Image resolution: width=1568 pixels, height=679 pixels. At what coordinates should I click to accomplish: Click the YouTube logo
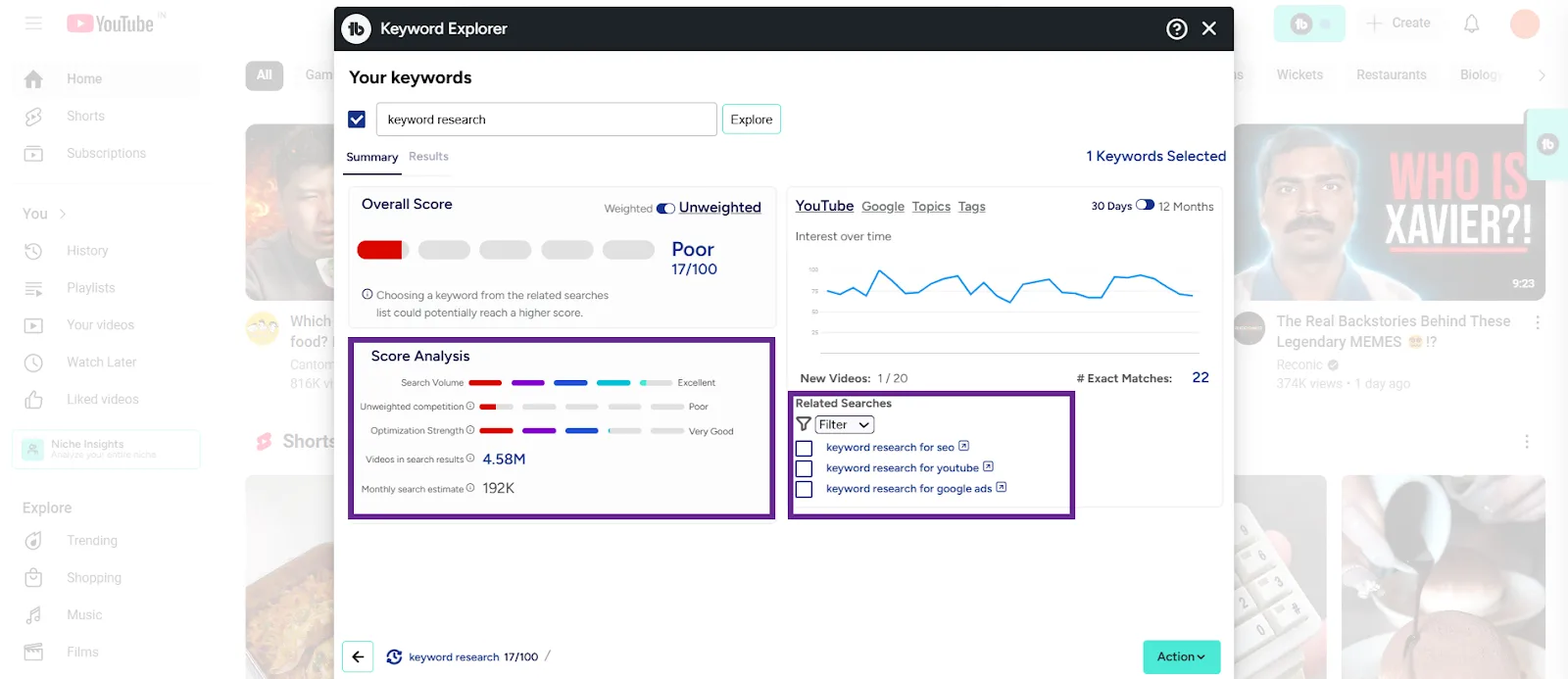click(x=111, y=24)
